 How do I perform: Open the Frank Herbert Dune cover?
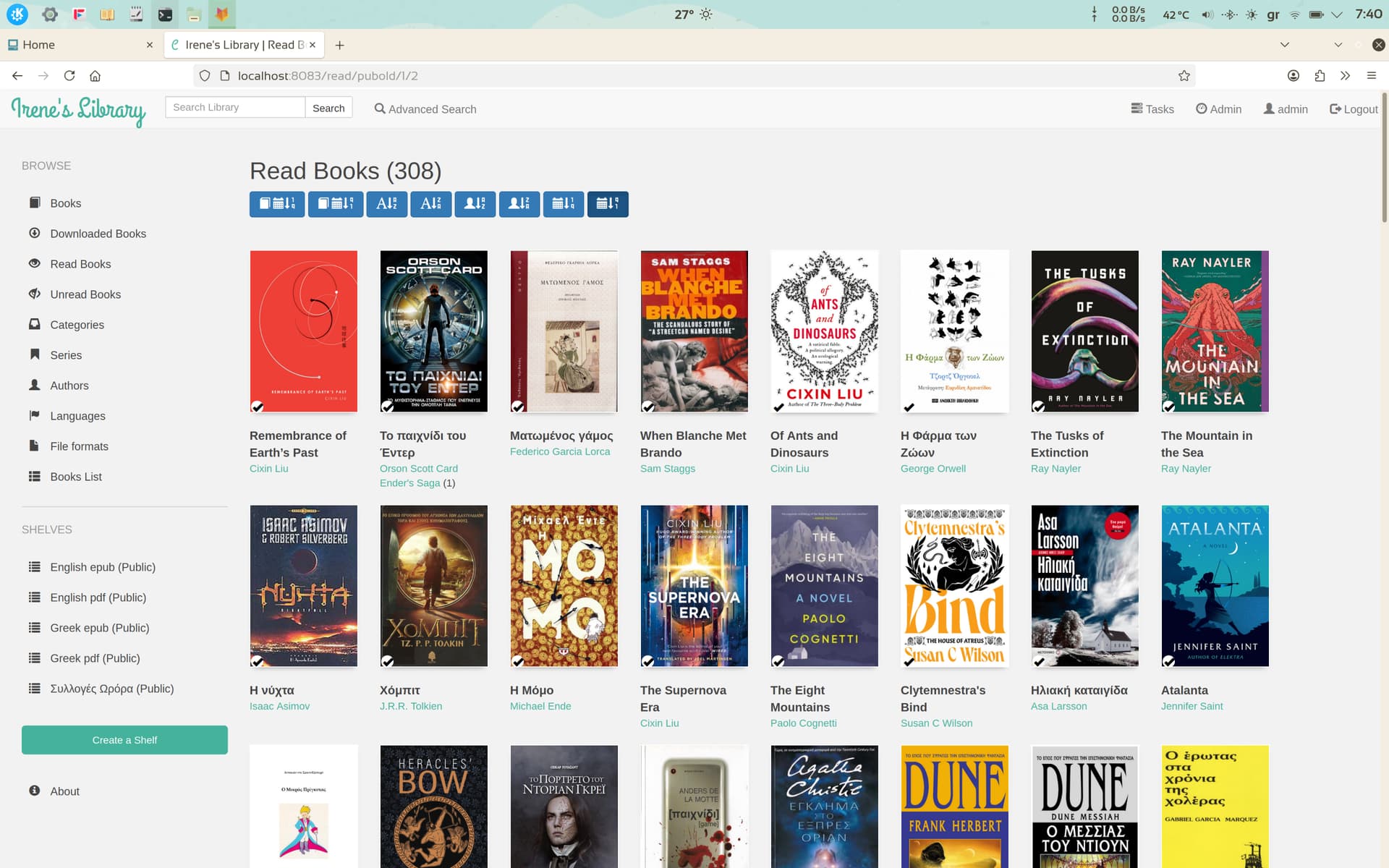(x=955, y=807)
